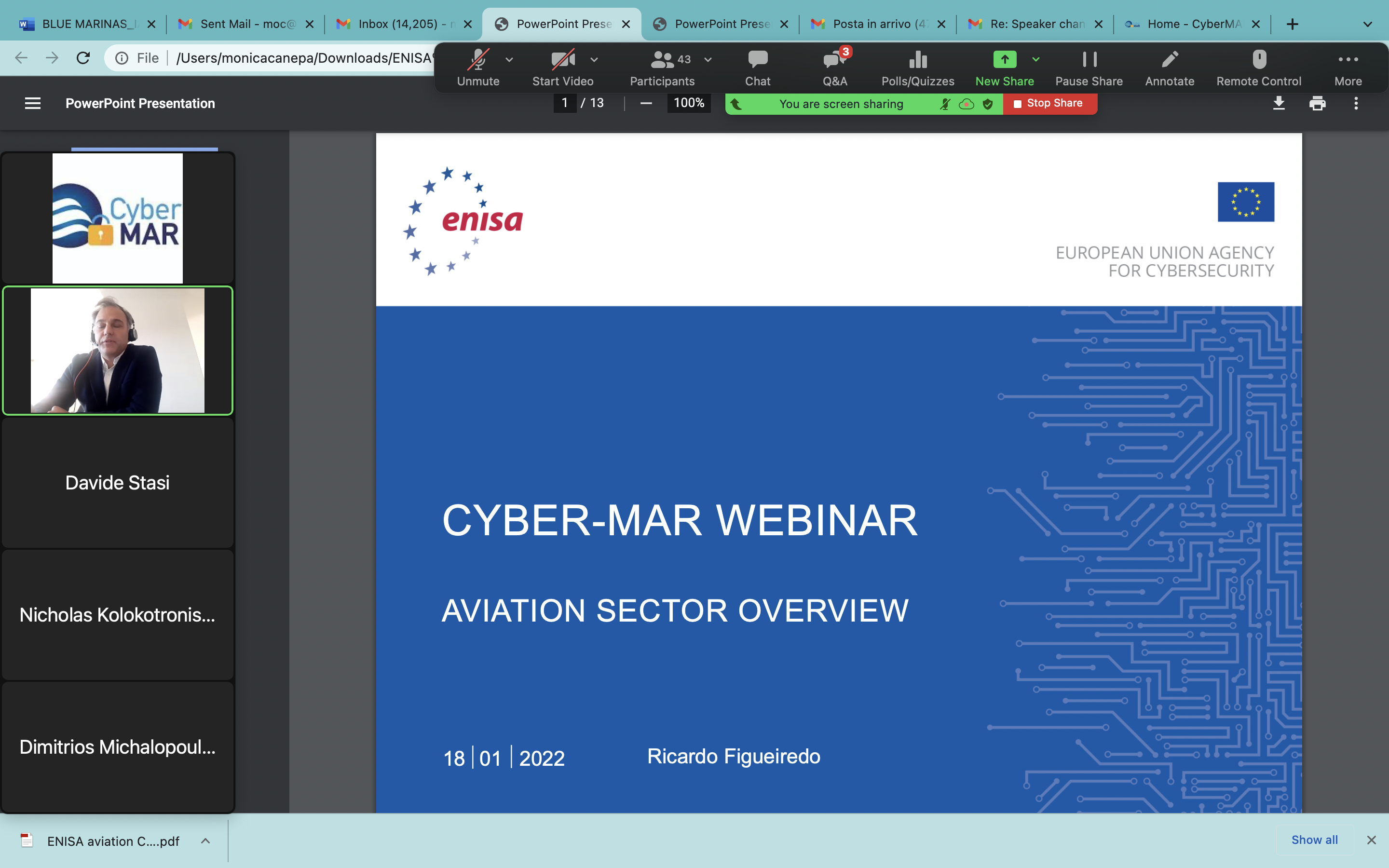The height and width of the screenshot is (868, 1389).
Task: Pause the screen share
Action: pyautogui.click(x=1089, y=68)
